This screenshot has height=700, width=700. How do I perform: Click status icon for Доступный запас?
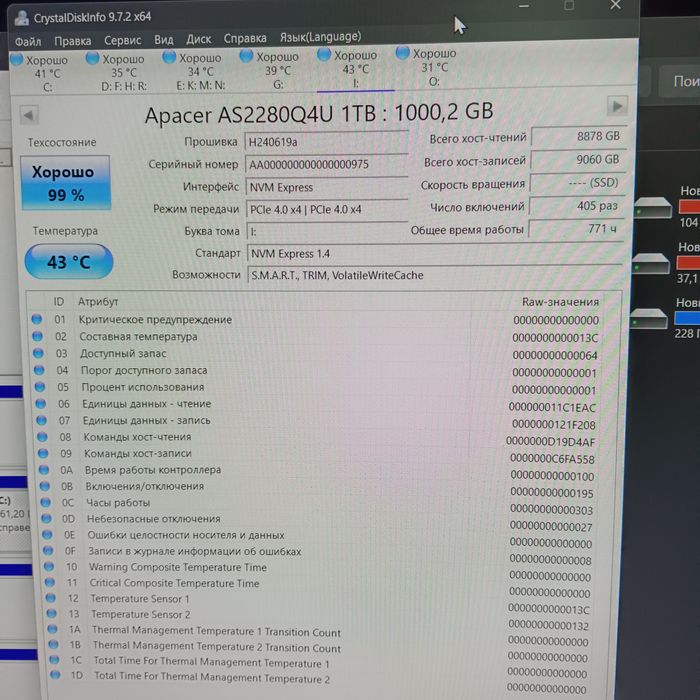pyautogui.click(x=38, y=353)
